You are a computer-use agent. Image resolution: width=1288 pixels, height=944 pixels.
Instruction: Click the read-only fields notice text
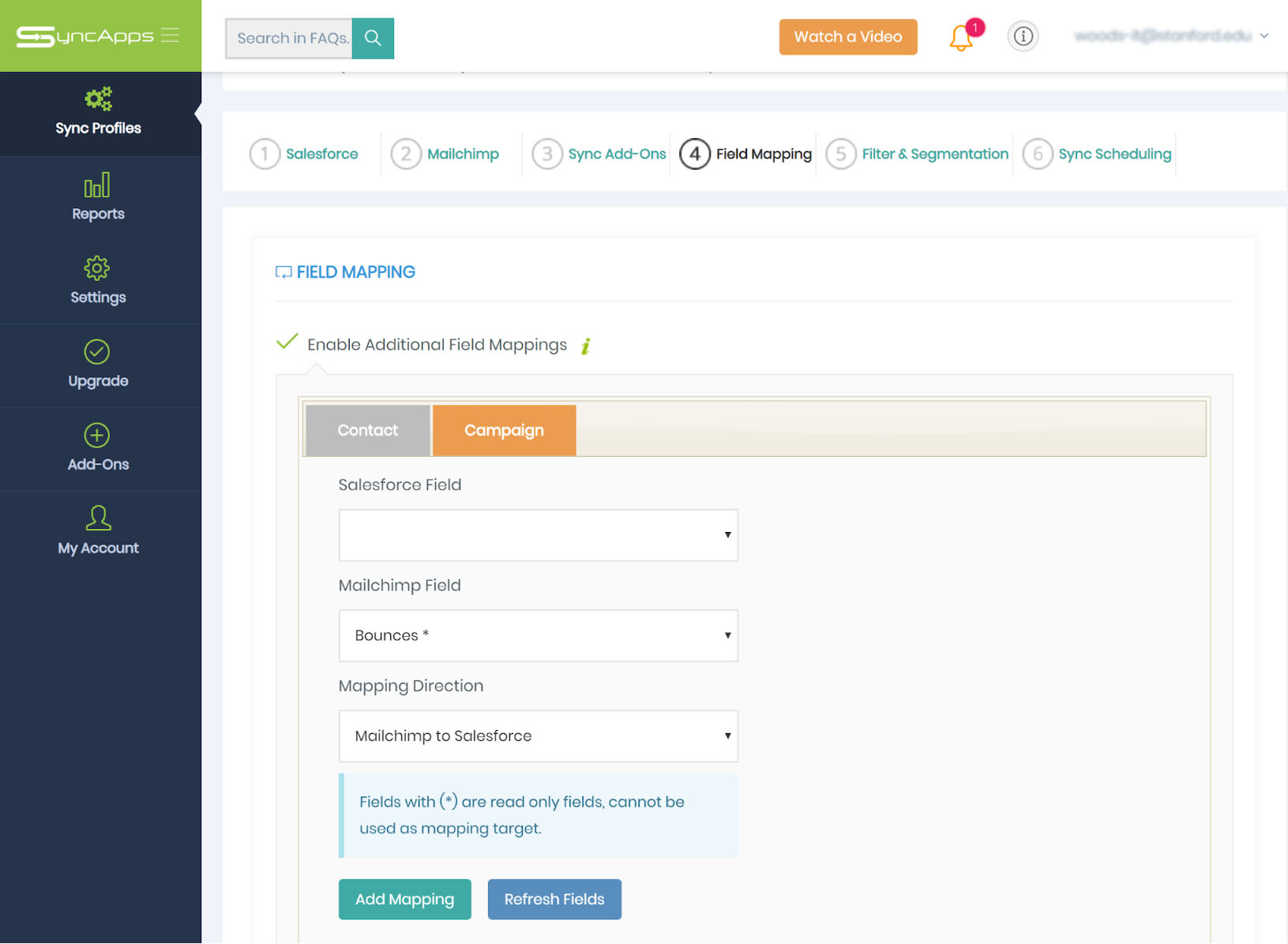pyautogui.click(x=522, y=815)
